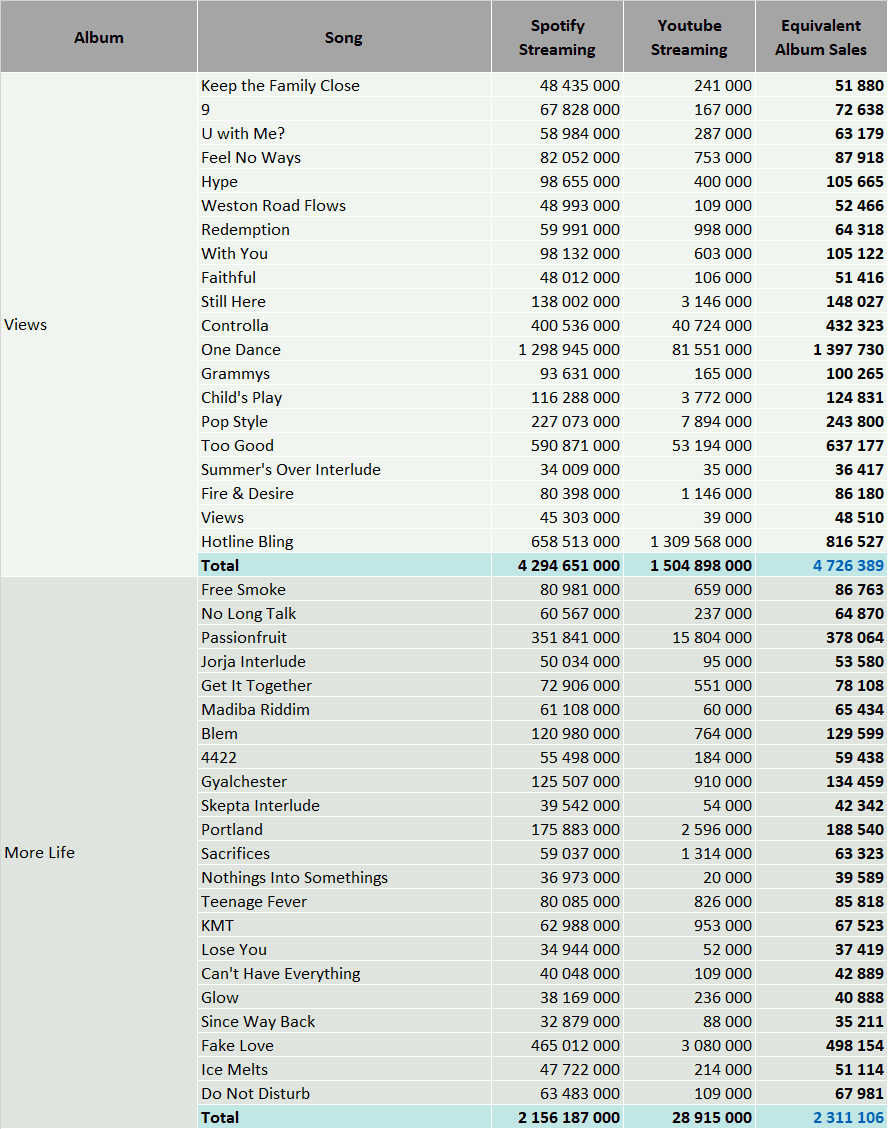Image resolution: width=888 pixels, height=1129 pixels.
Task: Click Fake Love Spotify value 465 012 000
Action: click(x=575, y=1045)
